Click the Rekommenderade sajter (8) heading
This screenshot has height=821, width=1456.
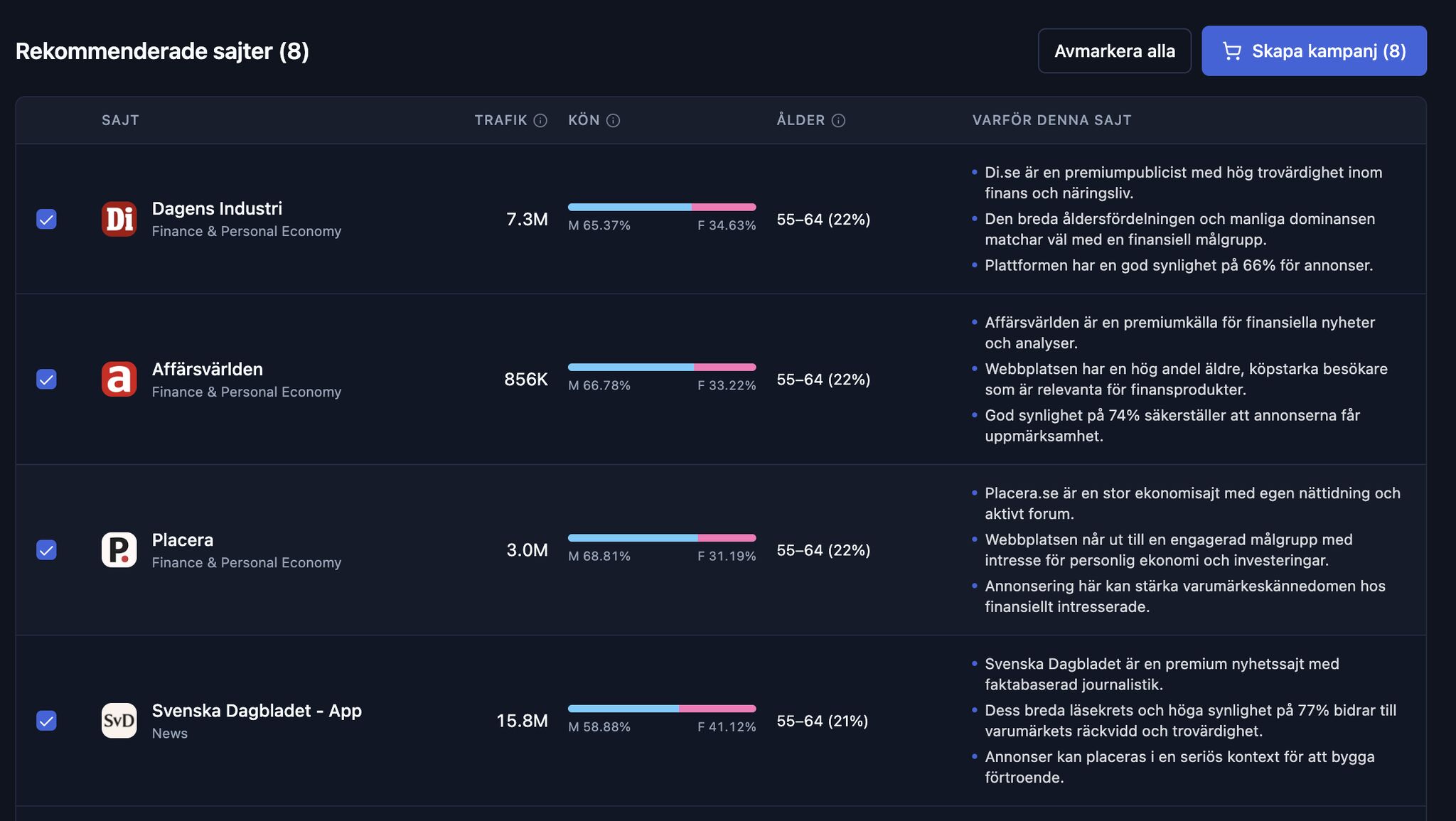pos(162,51)
